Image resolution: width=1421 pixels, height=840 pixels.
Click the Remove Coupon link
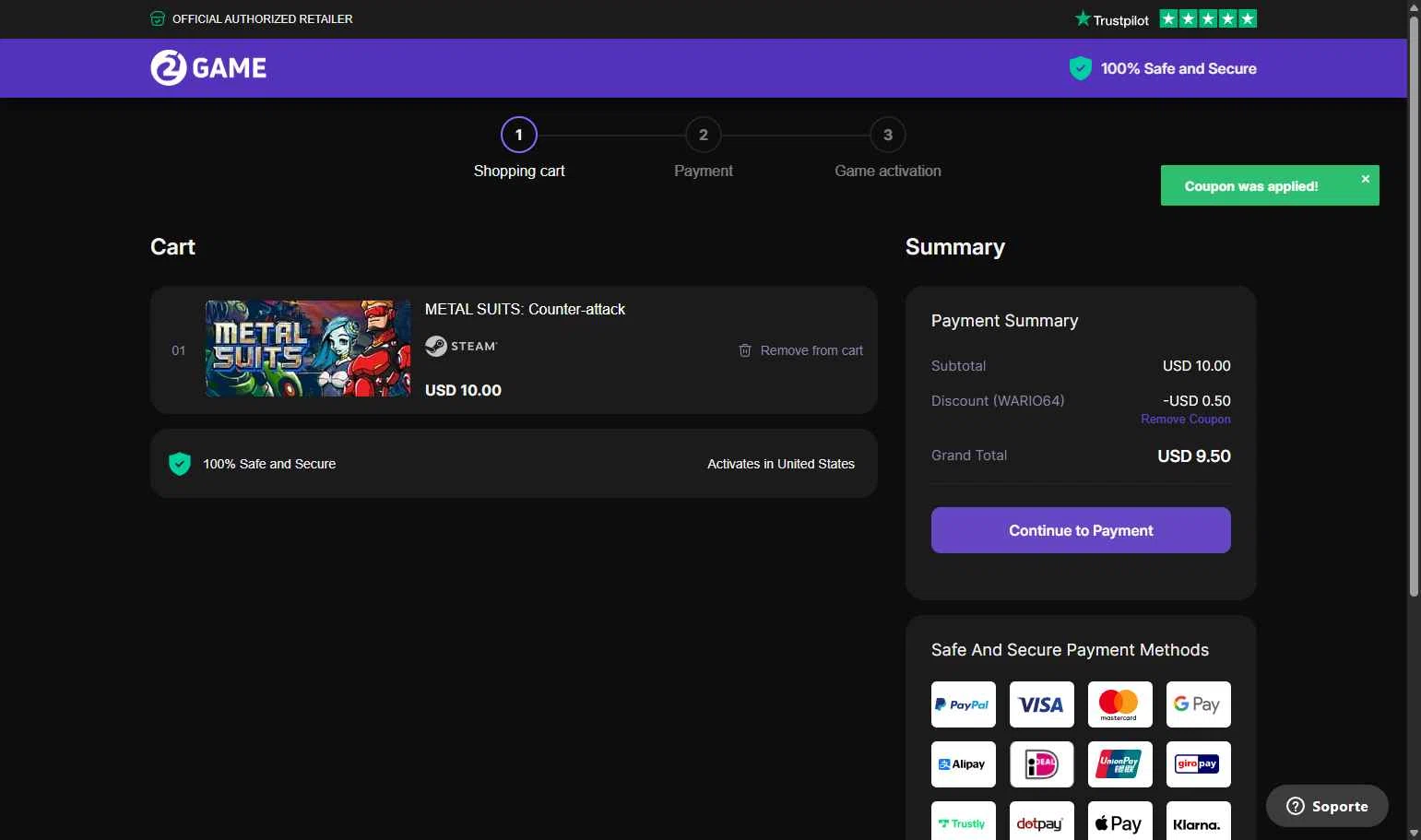pyautogui.click(x=1186, y=419)
